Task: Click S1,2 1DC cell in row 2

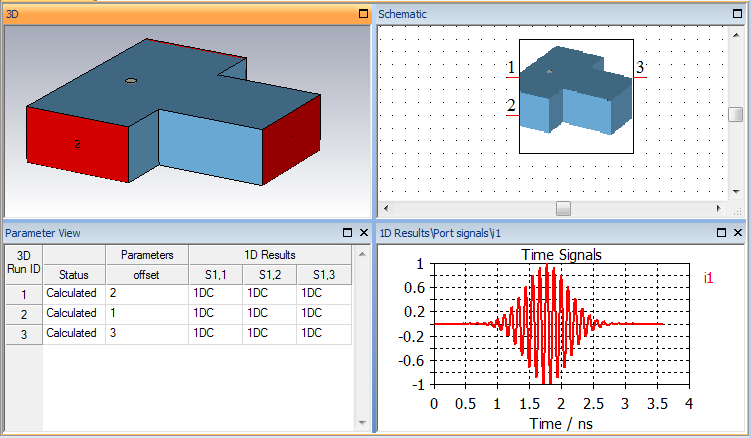Action: click(x=270, y=313)
